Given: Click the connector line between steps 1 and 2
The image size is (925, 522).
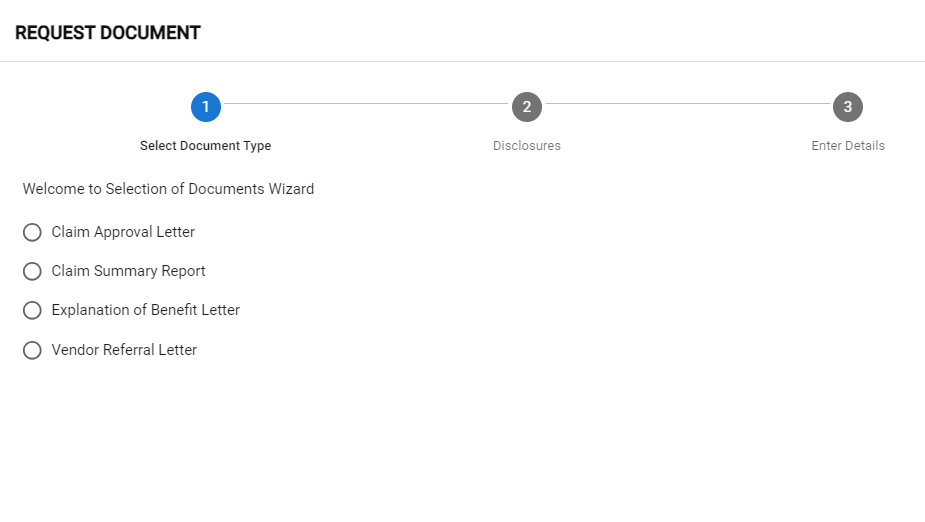Looking at the screenshot, I should coord(366,104).
